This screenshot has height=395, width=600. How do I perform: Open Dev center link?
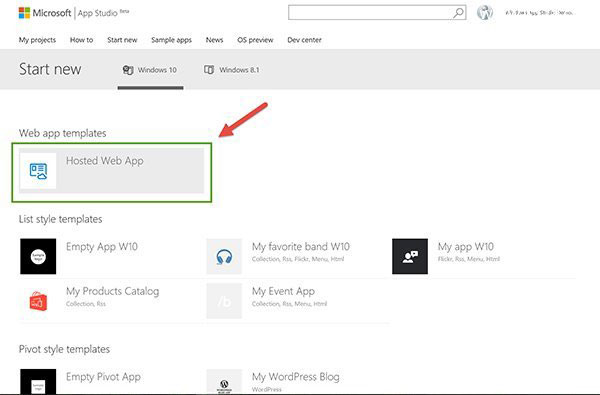point(304,40)
